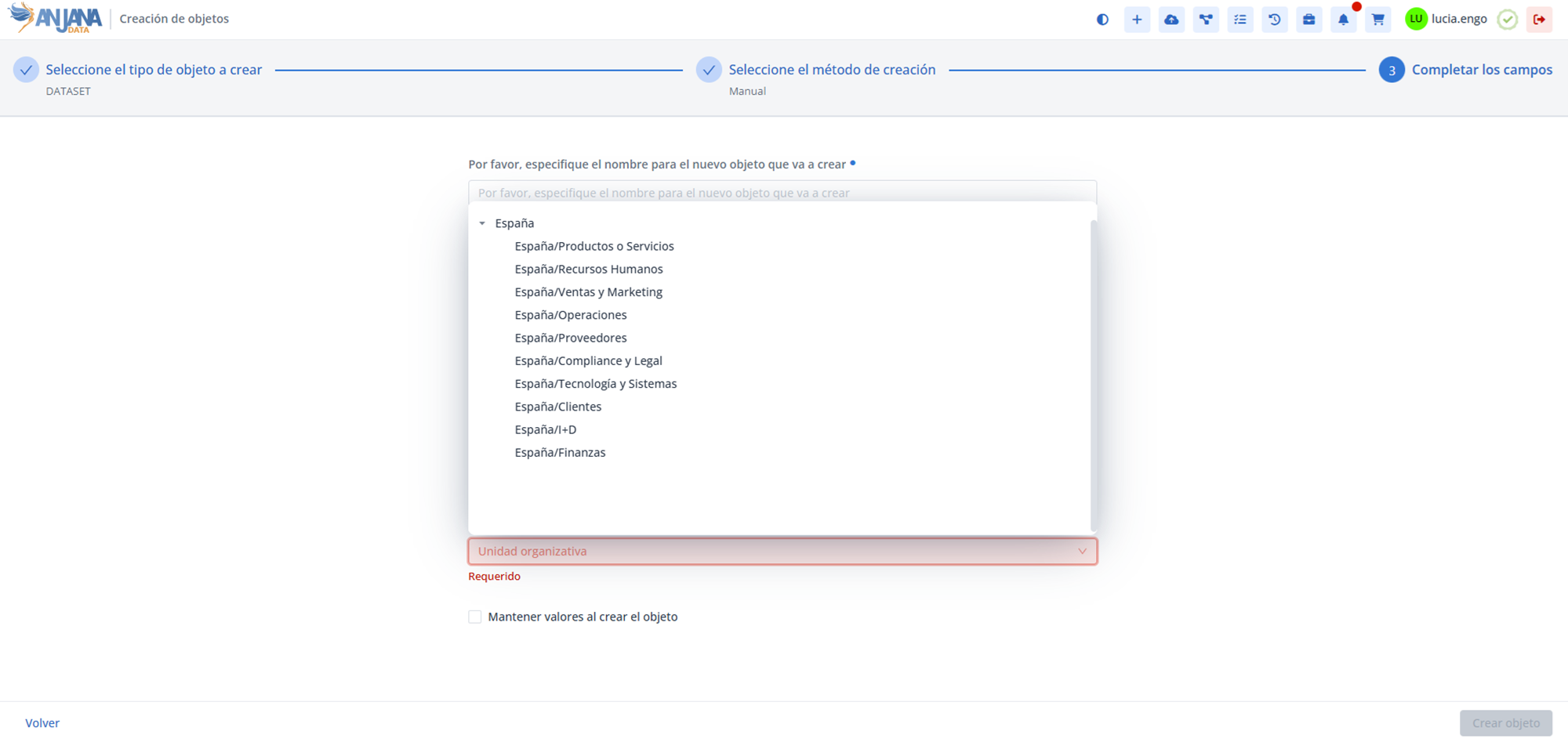
Task: Choose España/Finanzas organizational unit
Action: coord(560,453)
